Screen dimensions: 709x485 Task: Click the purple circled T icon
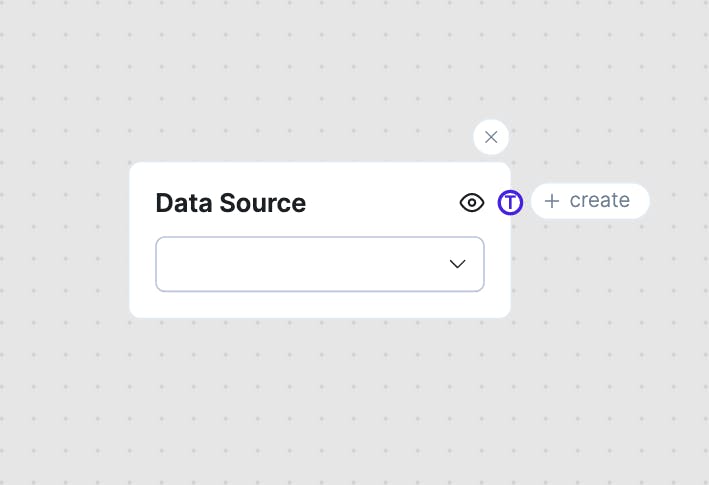pos(510,202)
